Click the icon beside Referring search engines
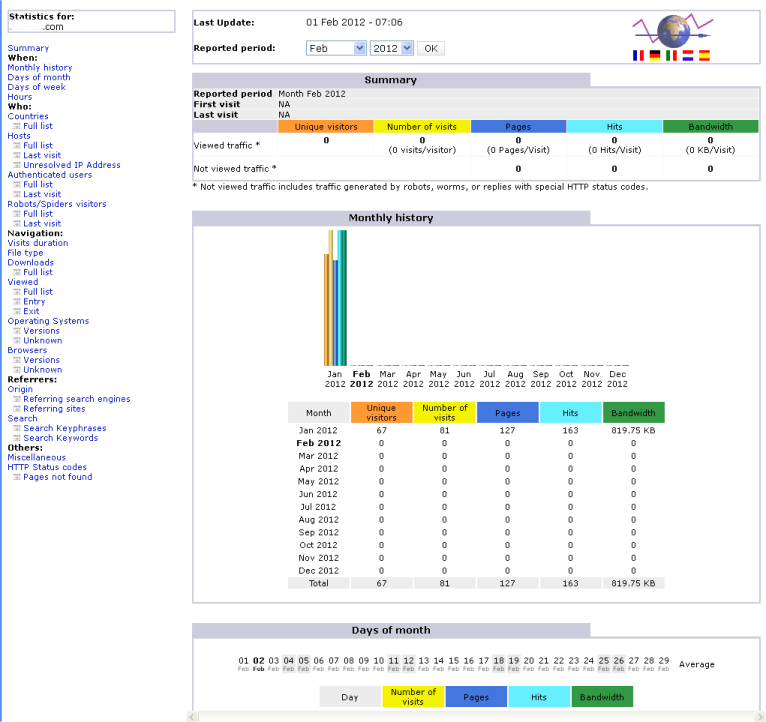 pos(17,399)
